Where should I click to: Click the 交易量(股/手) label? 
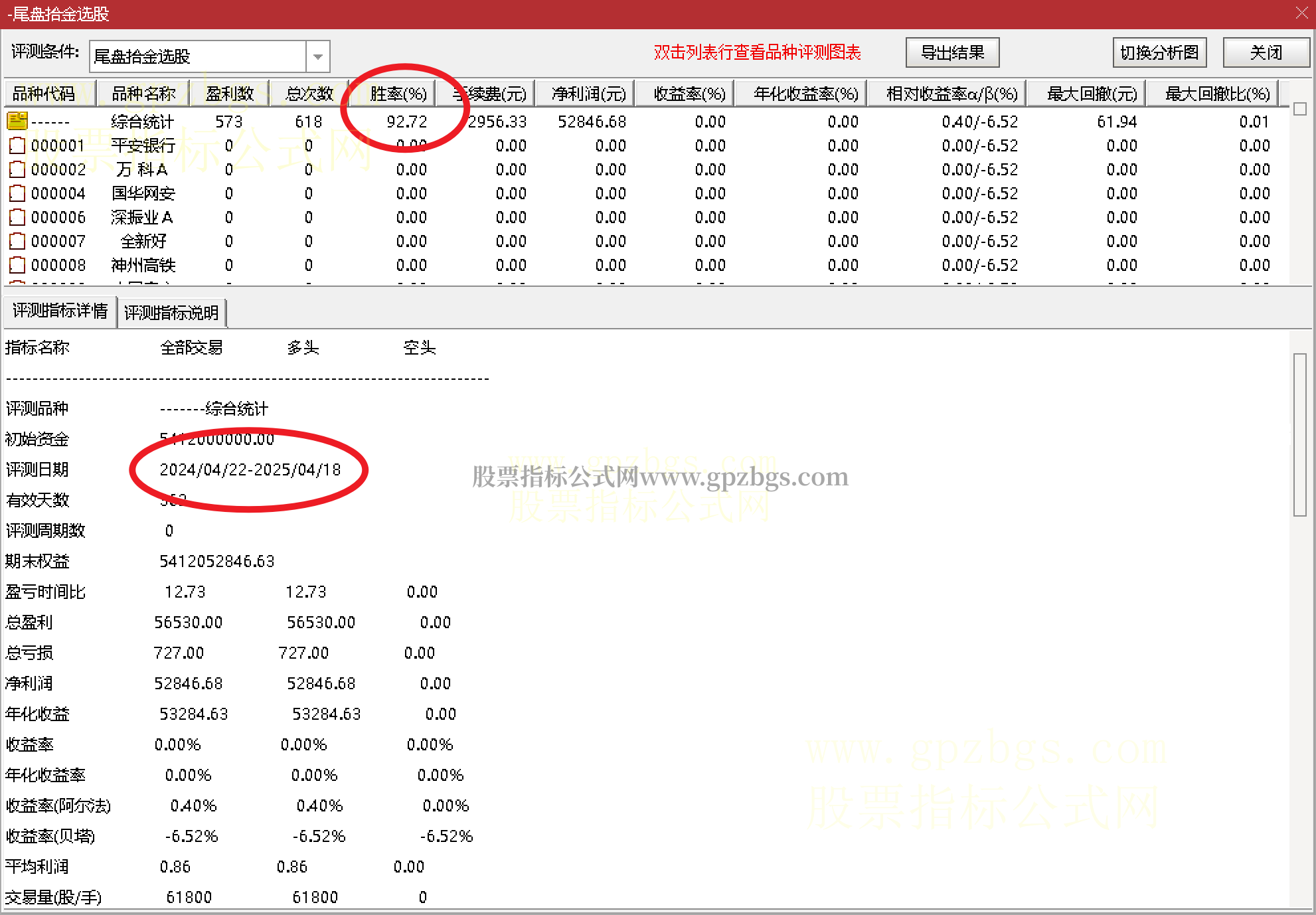coord(53,897)
